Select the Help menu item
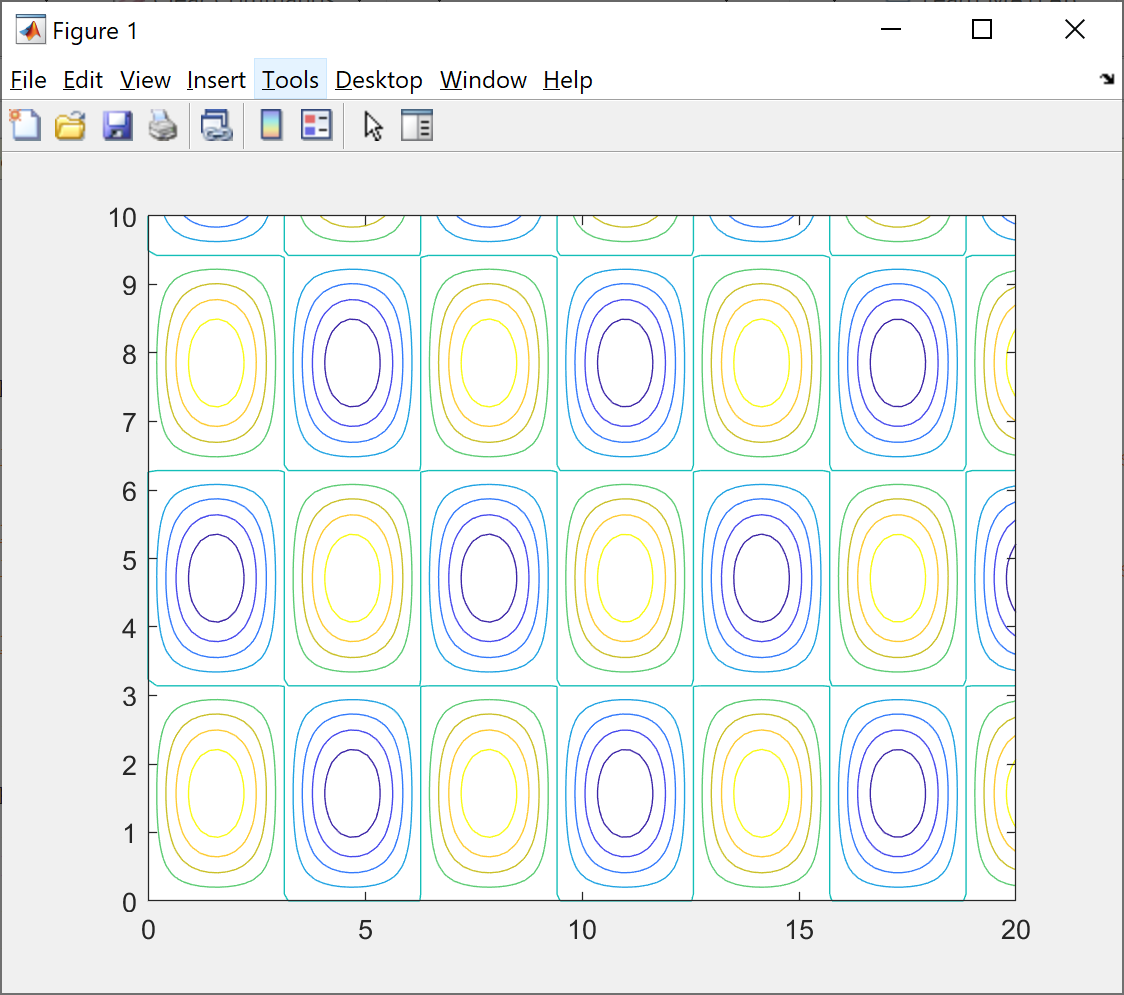1124x995 pixels. tap(568, 80)
